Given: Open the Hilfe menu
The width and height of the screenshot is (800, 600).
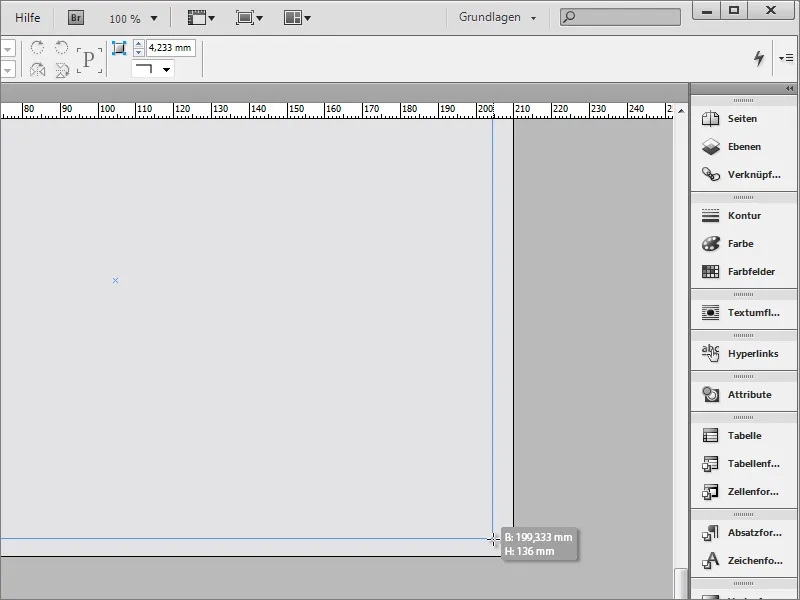Looking at the screenshot, I should [x=28, y=18].
